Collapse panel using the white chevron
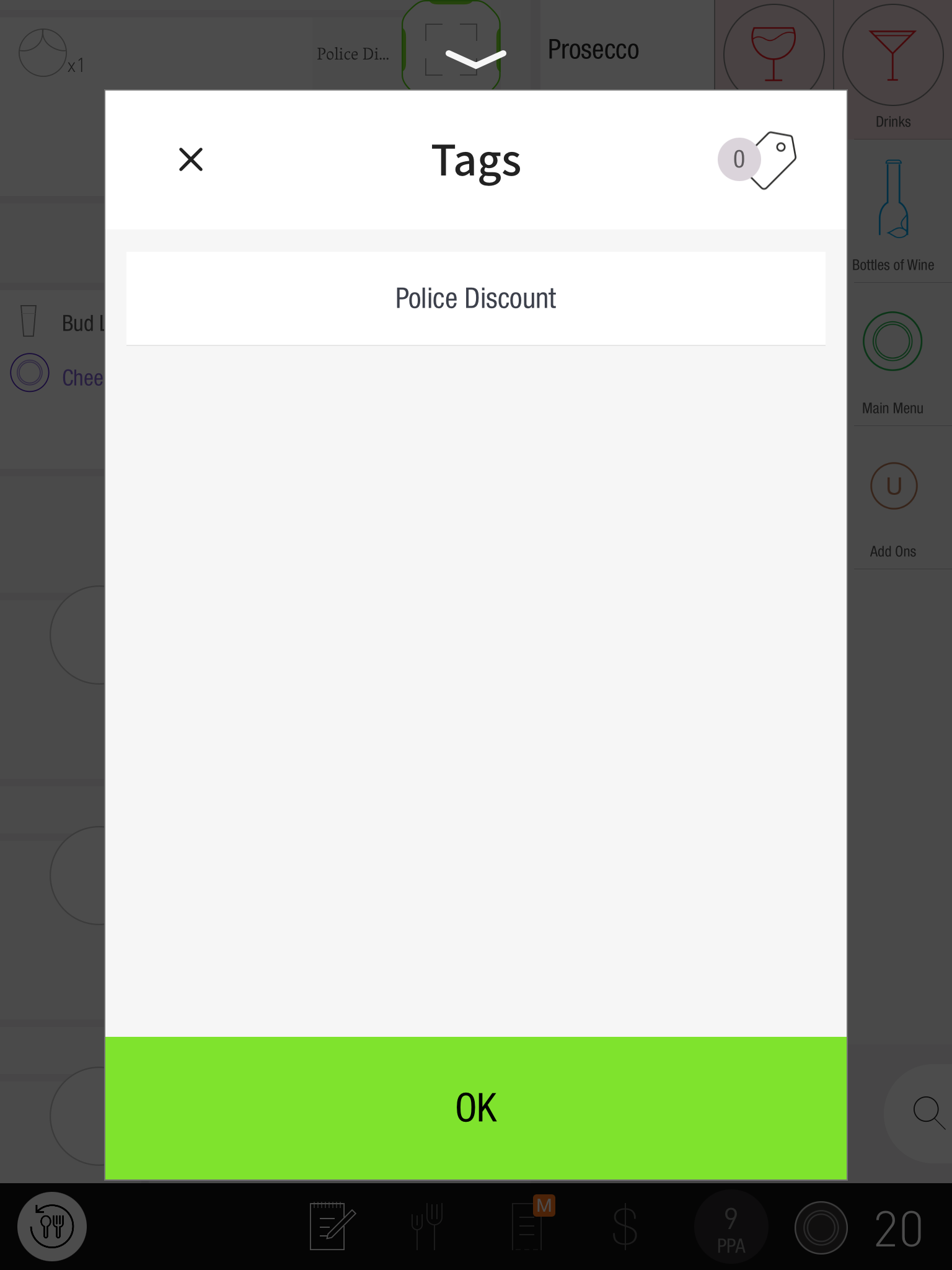This screenshot has width=952, height=1270. tap(476, 59)
